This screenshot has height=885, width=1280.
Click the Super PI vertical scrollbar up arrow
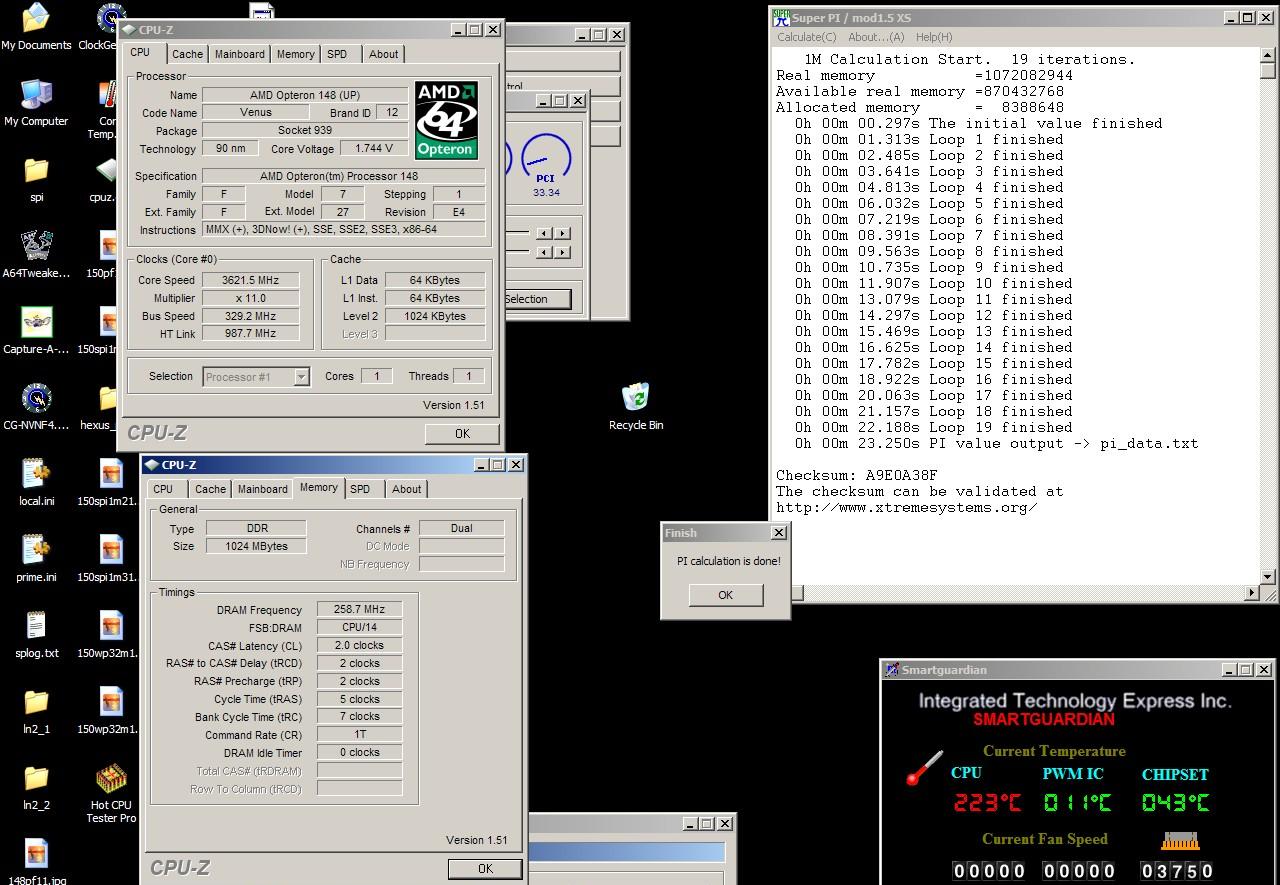(1268, 55)
